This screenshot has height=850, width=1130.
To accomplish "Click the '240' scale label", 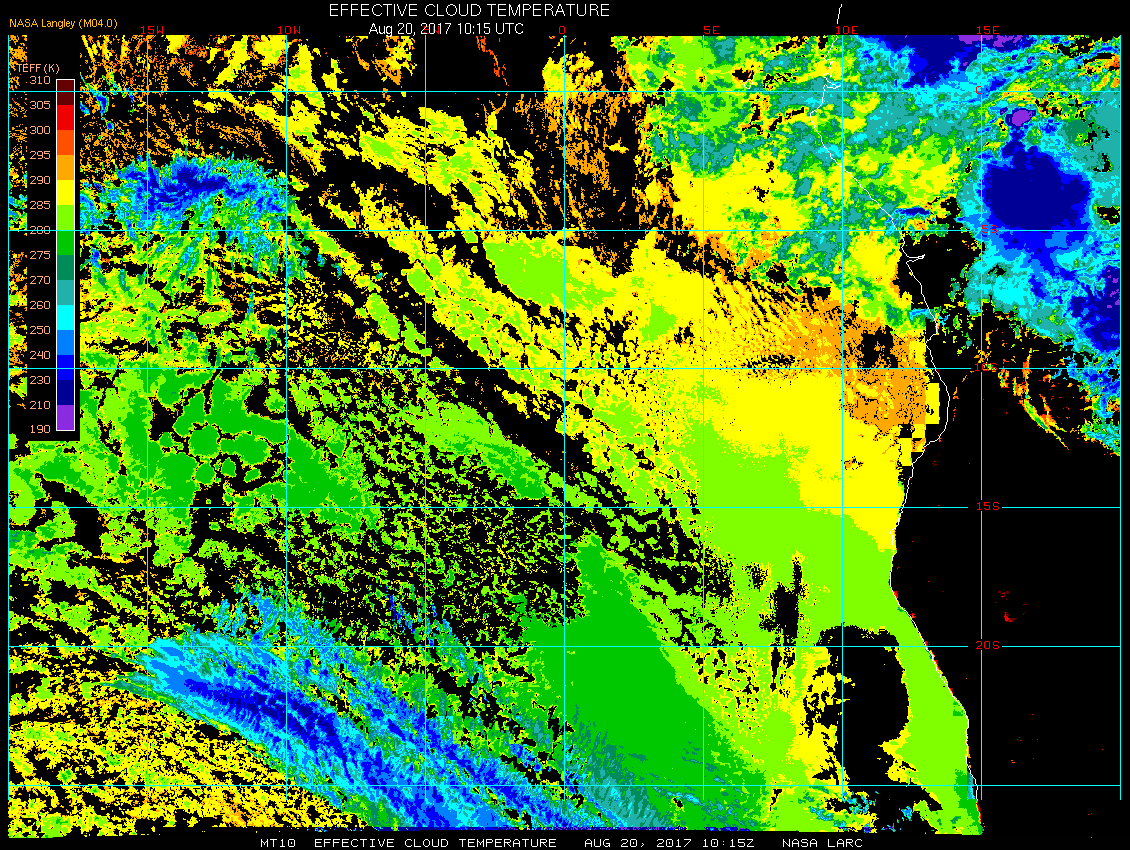I will click(40, 355).
